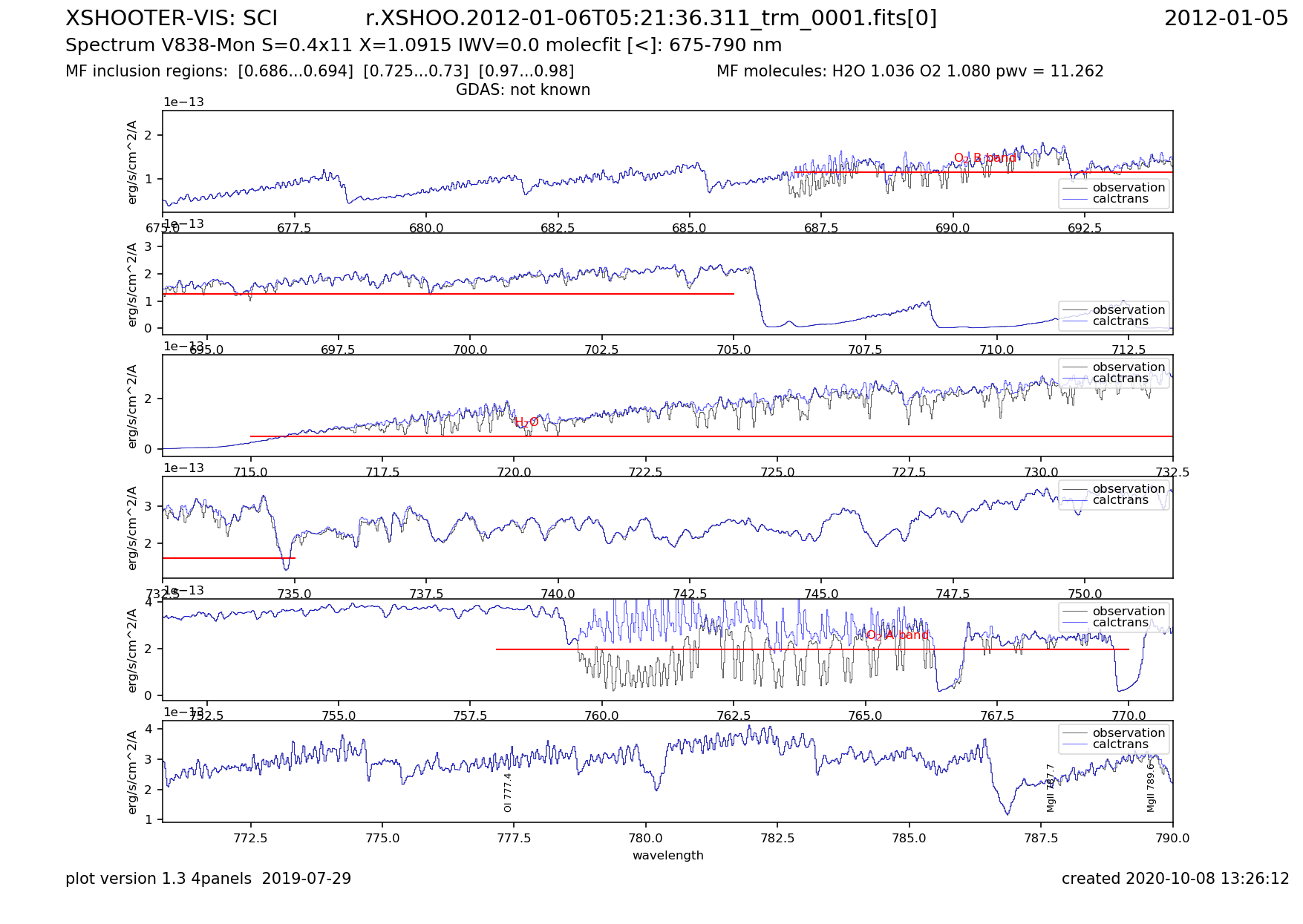
Task: Select the XSHOOTER-VIS: SCI title text
Action: pos(172,19)
